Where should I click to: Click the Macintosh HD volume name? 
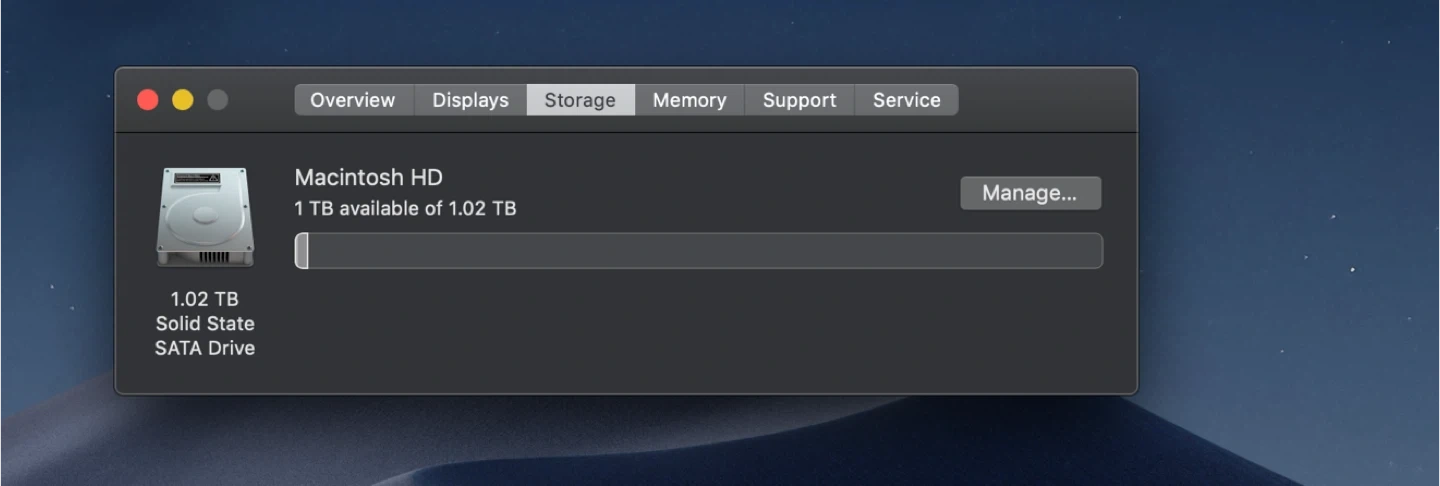point(368,178)
